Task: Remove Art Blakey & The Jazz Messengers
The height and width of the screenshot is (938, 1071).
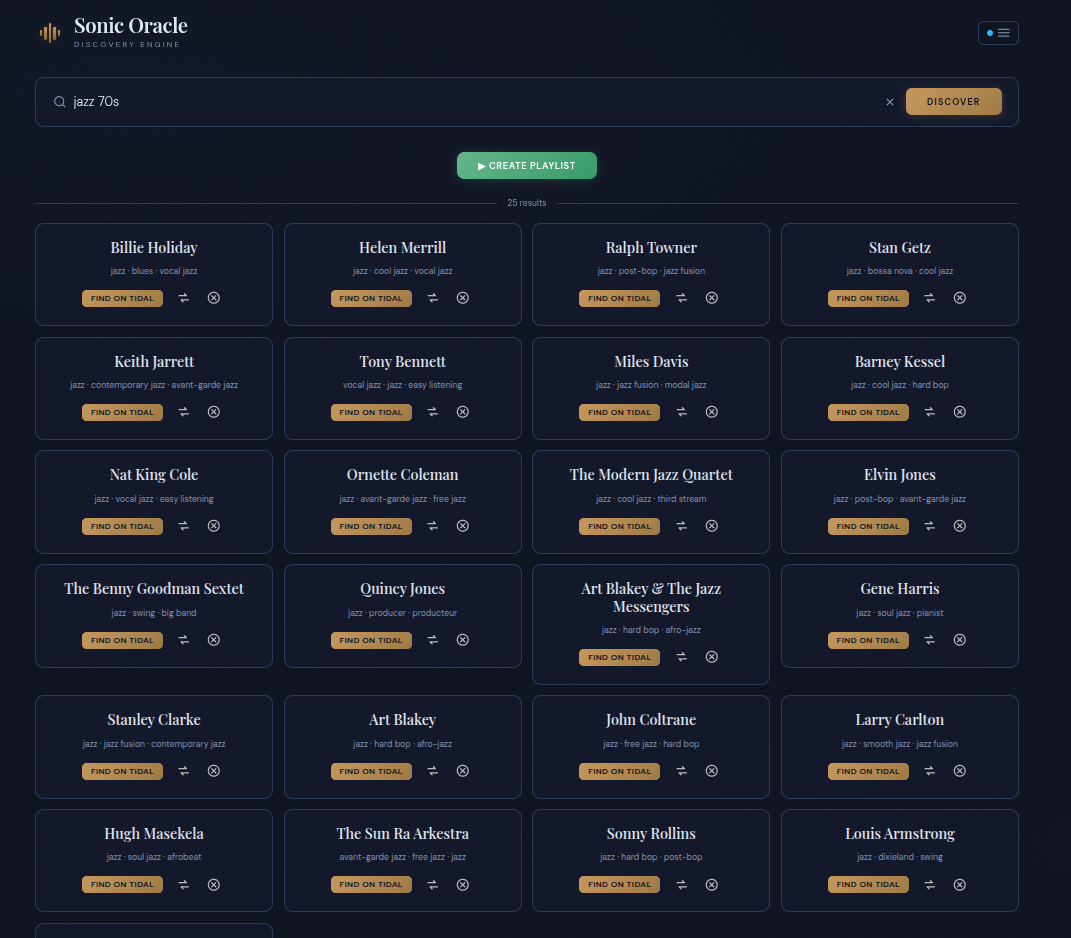Action: [x=711, y=657]
